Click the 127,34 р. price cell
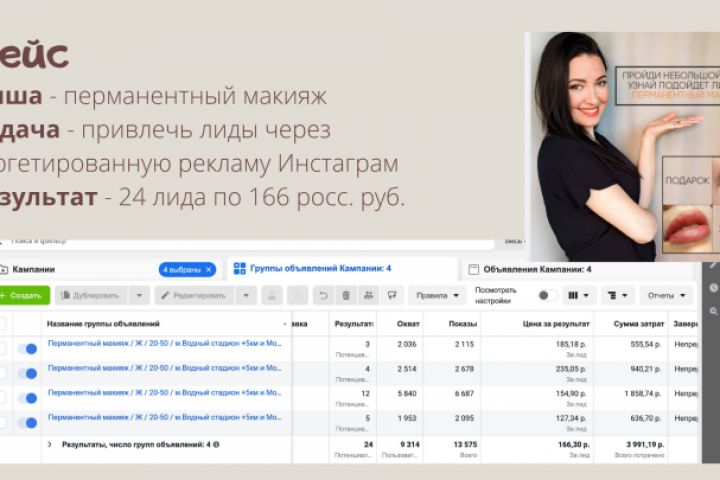Screen dimensions: 720x480 click(x=571, y=419)
